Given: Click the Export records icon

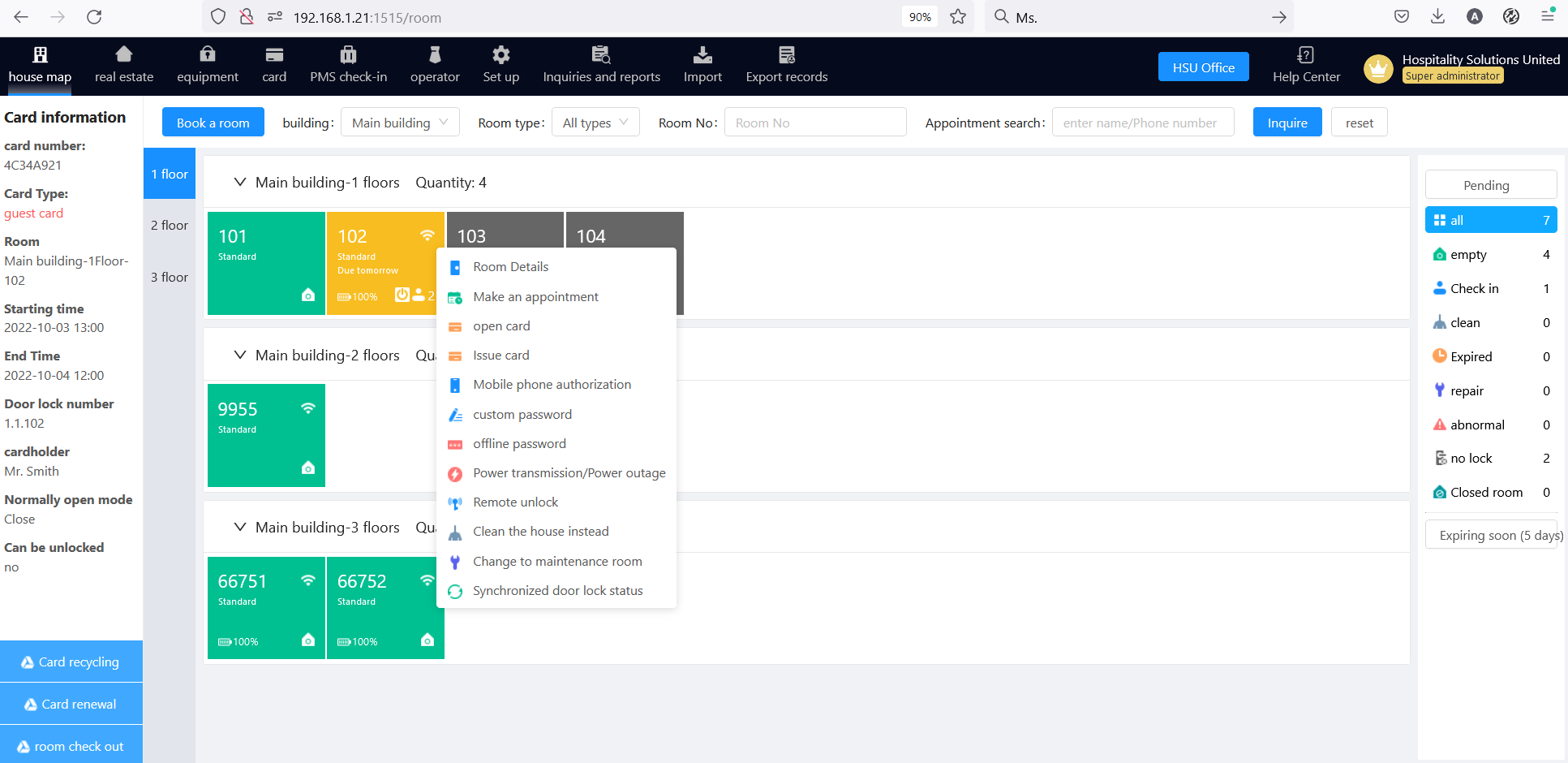Looking at the screenshot, I should coord(785,65).
